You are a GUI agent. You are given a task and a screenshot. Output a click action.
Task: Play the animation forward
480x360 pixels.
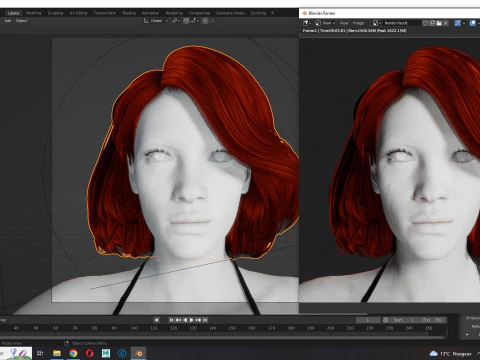coord(192,320)
